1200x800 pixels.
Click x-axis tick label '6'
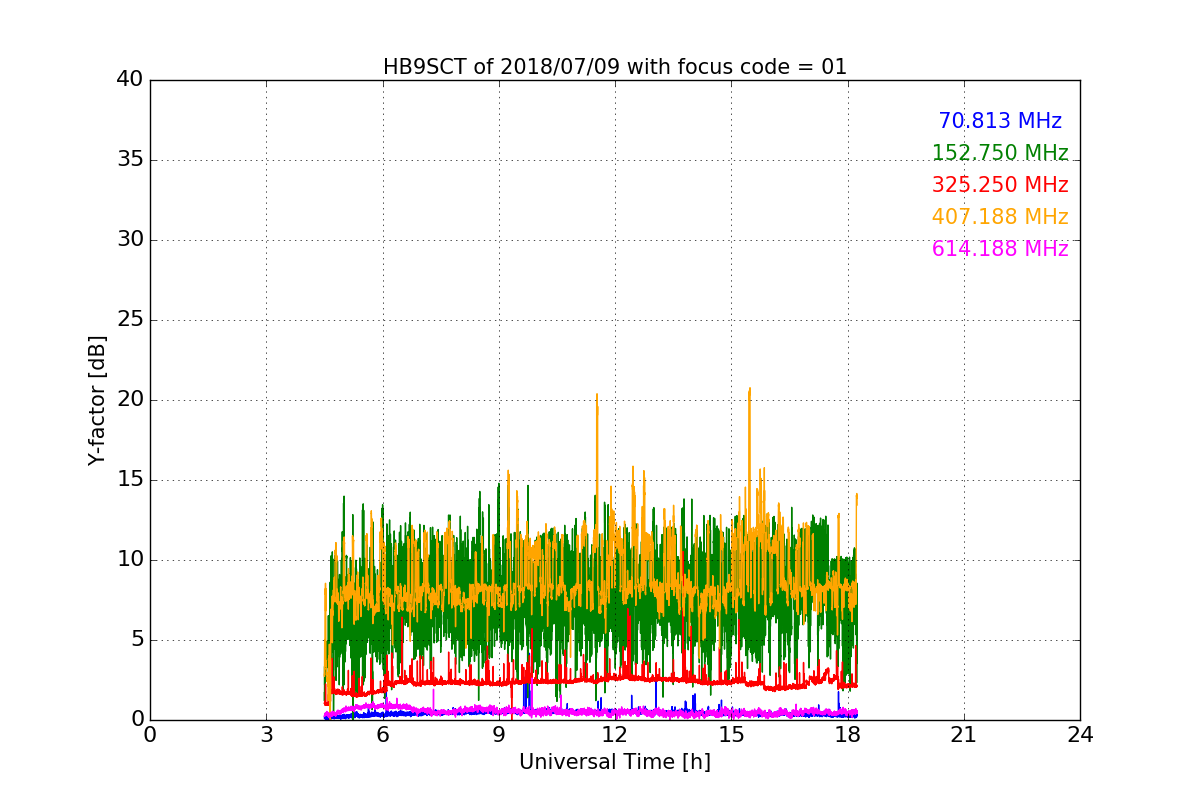point(382,735)
